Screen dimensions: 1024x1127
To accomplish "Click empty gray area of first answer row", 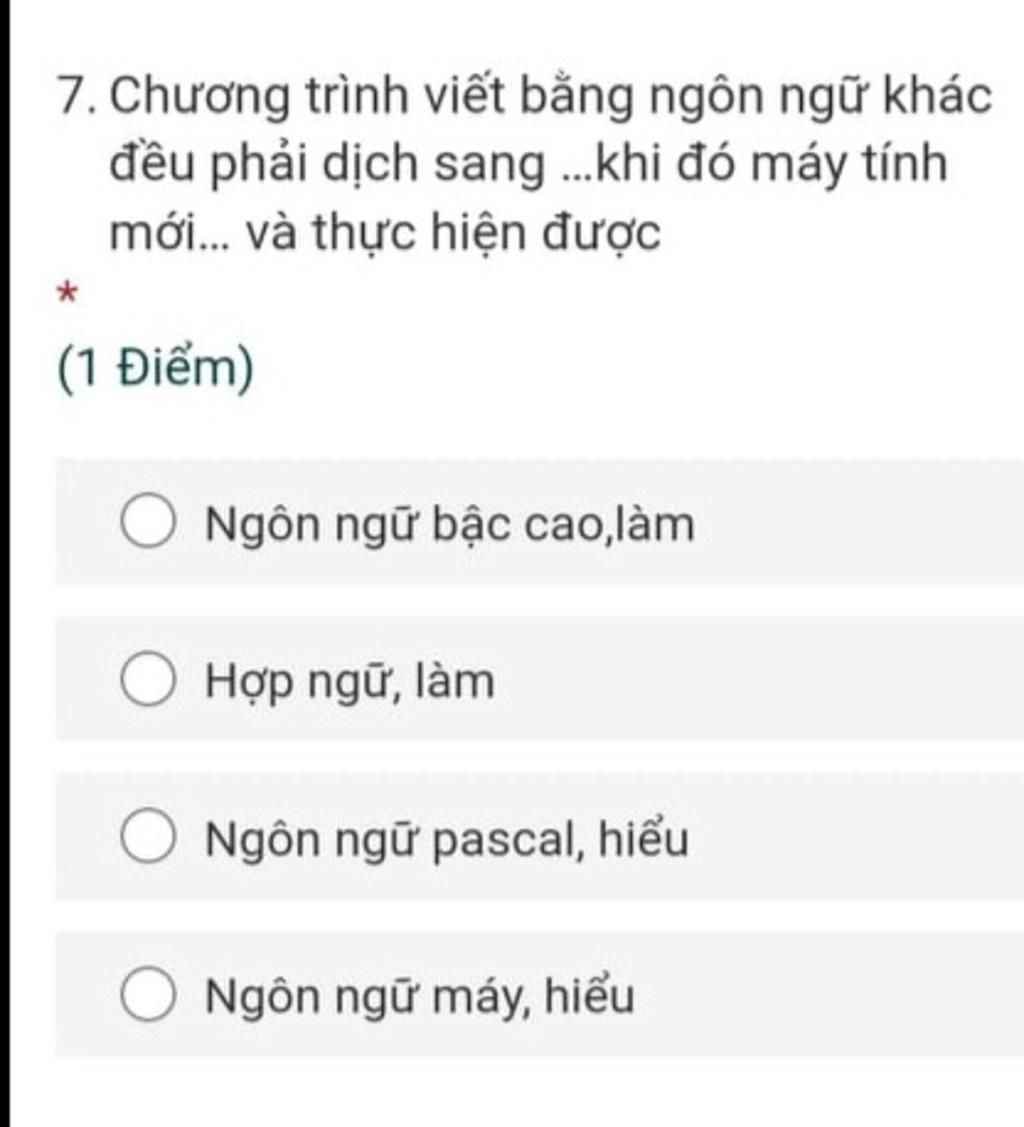I will 855,522.
